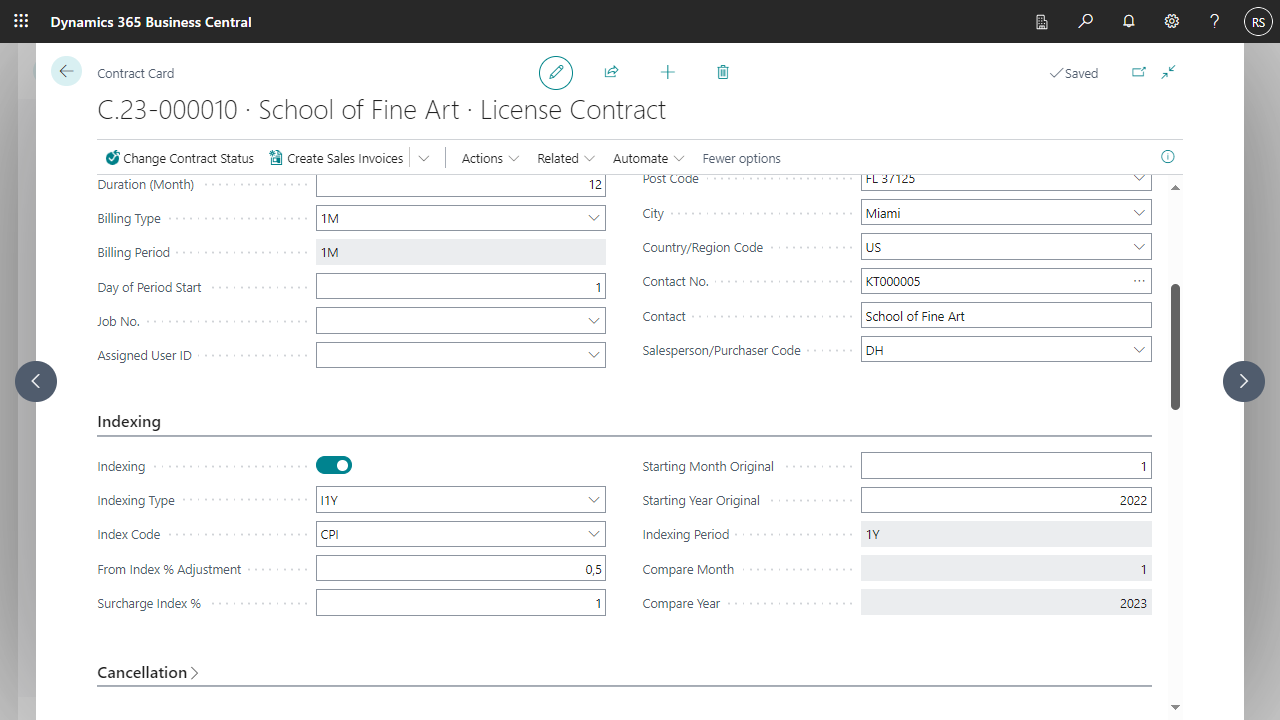The height and width of the screenshot is (720, 1280).
Task: Delete the contract using trash icon
Action: click(x=723, y=72)
